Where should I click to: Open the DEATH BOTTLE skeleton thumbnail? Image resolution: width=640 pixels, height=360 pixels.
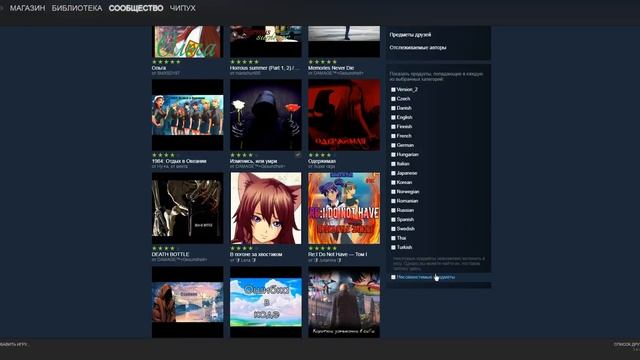tap(188, 208)
